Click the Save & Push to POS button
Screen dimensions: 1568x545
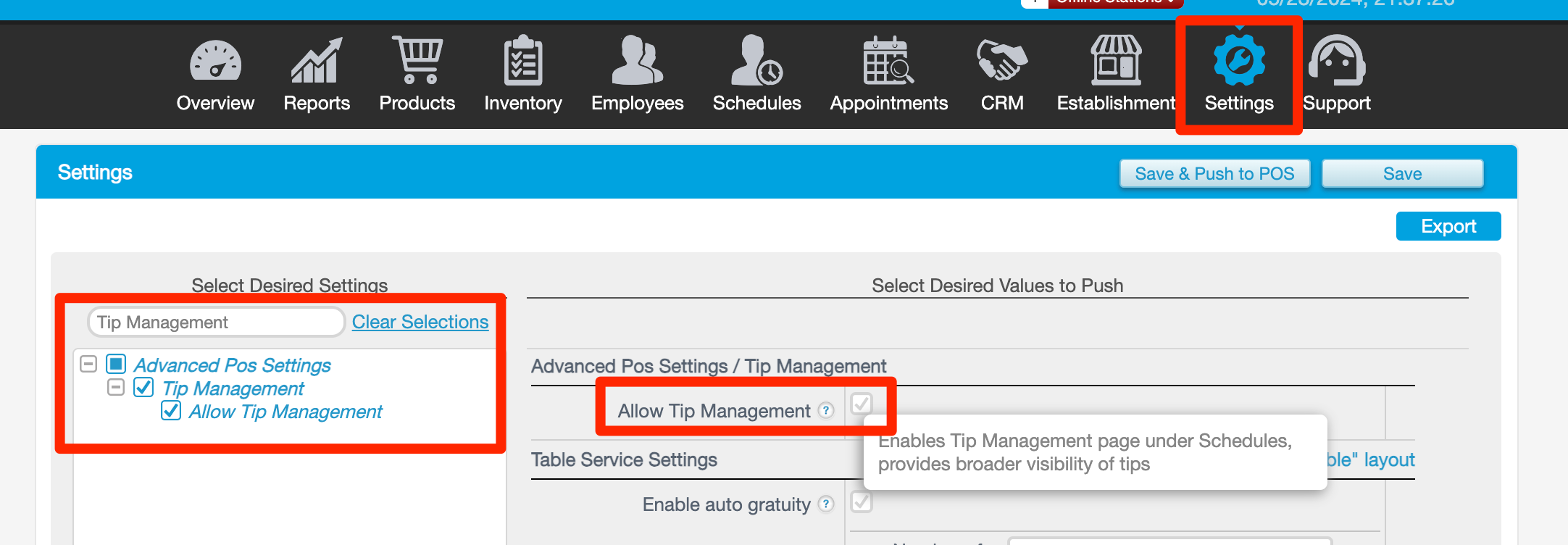click(1214, 173)
